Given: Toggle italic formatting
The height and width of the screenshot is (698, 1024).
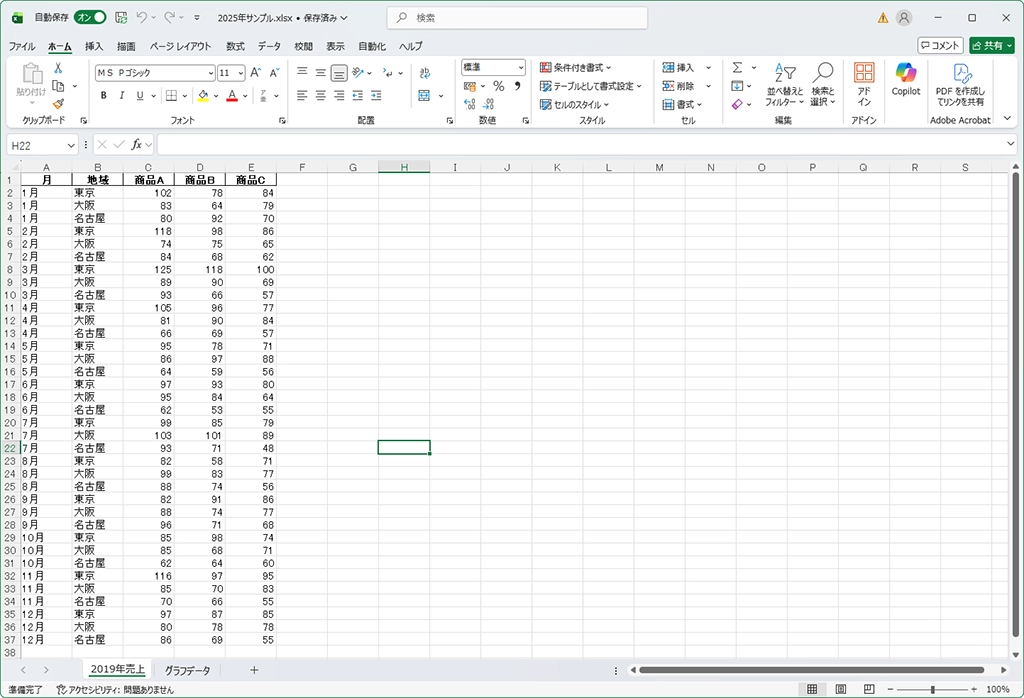Looking at the screenshot, I should click(121, 96).
